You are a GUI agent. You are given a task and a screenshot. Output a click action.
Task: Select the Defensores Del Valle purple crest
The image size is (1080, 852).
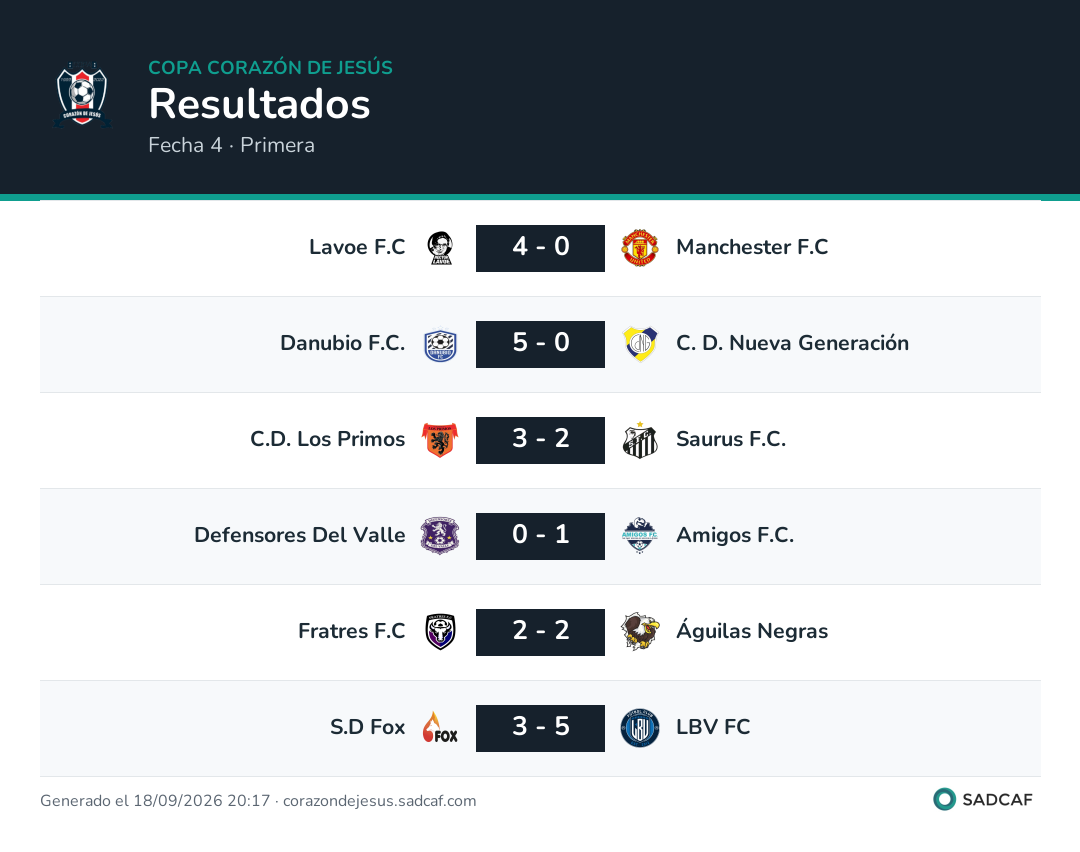click(x=440, y=536)
